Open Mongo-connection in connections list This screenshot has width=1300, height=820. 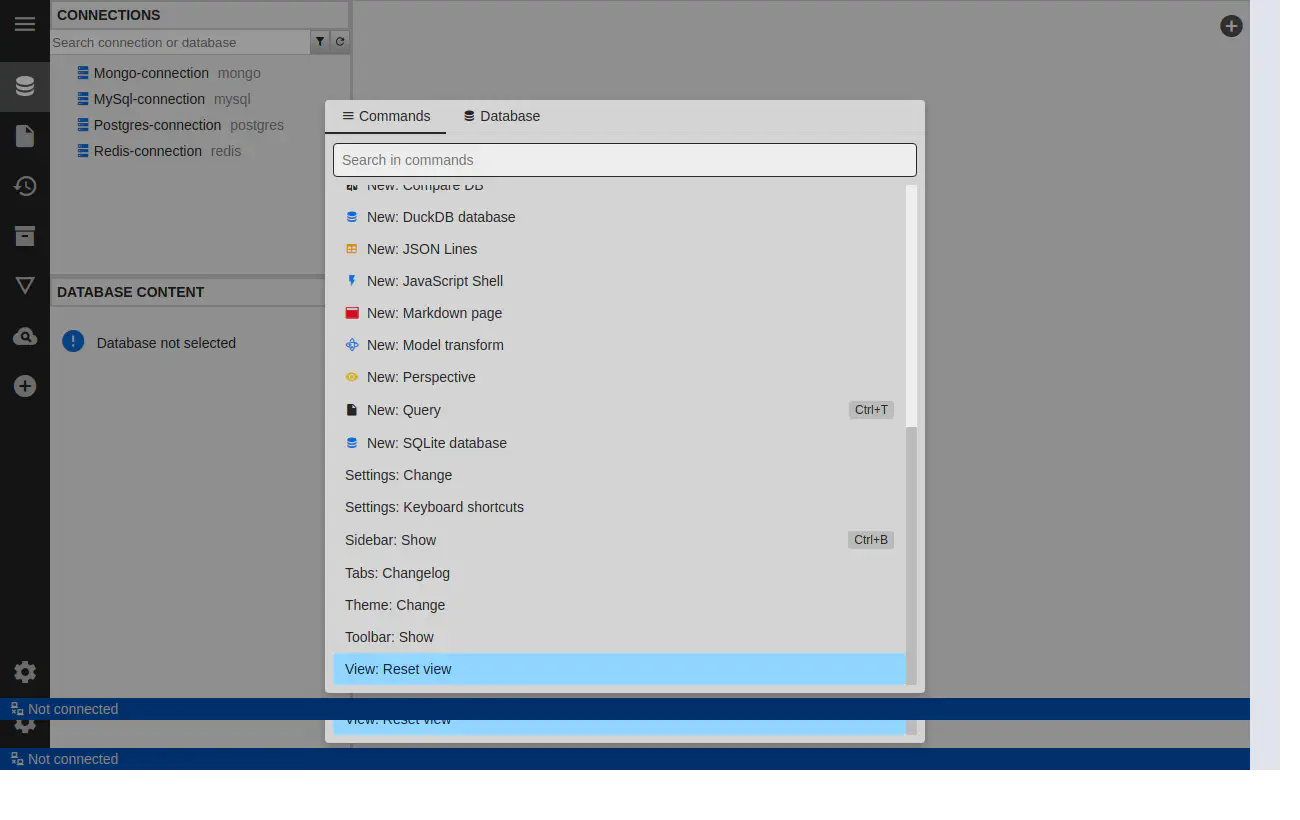pyautogui.click(x=151, y=73)
